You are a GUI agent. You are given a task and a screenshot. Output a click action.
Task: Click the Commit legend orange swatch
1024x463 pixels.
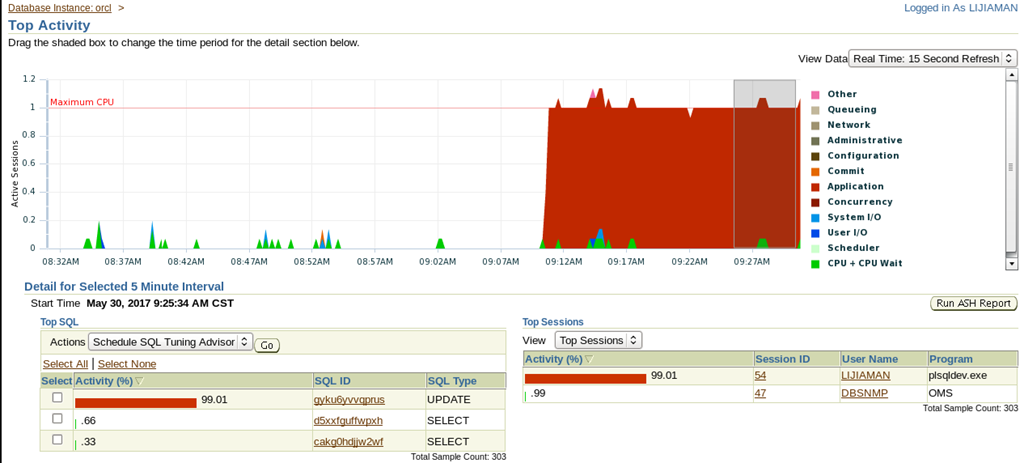(x=814, y=172)
